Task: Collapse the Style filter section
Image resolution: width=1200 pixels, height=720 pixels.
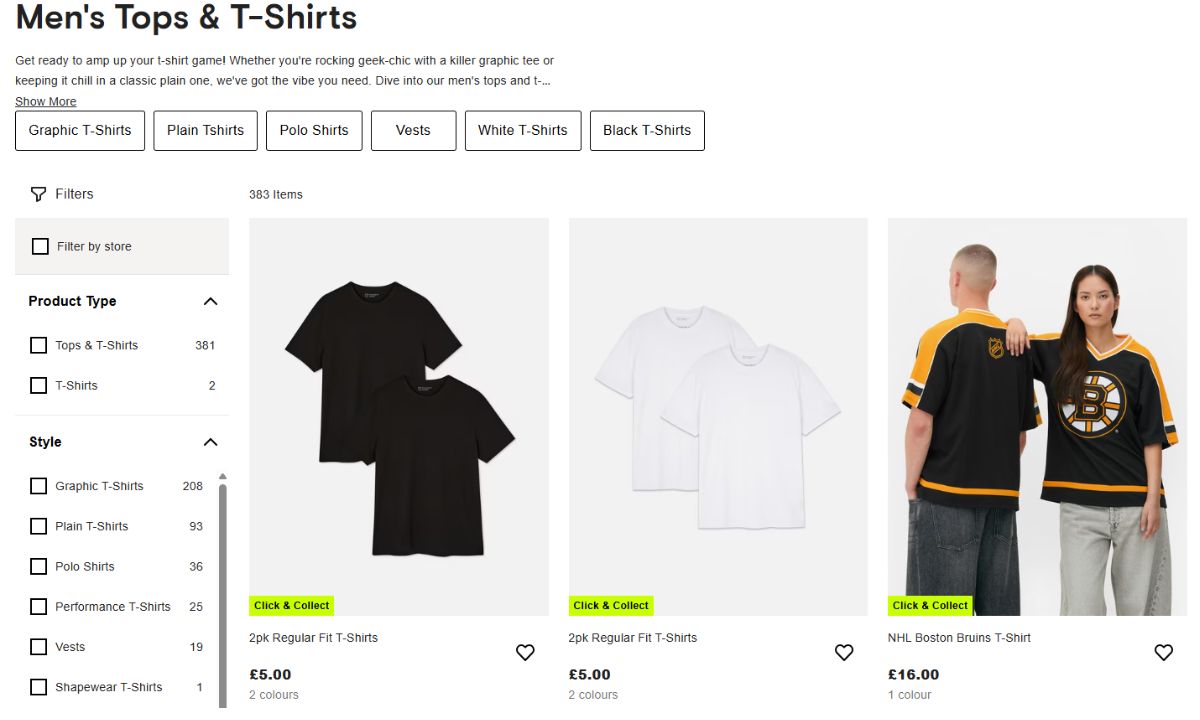Action: [210, 442]
